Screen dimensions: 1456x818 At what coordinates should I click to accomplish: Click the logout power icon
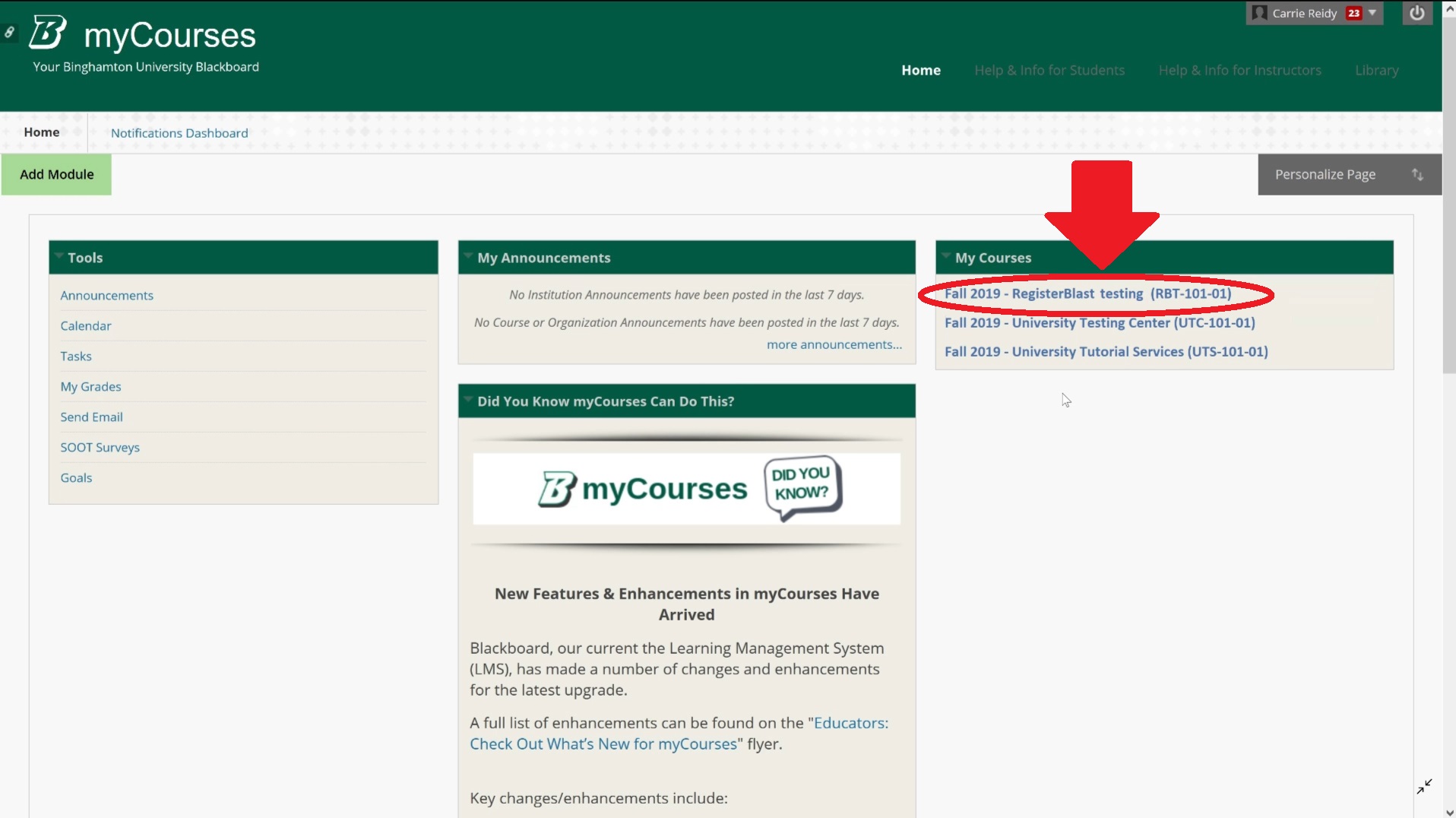(x=1416, y=13)
